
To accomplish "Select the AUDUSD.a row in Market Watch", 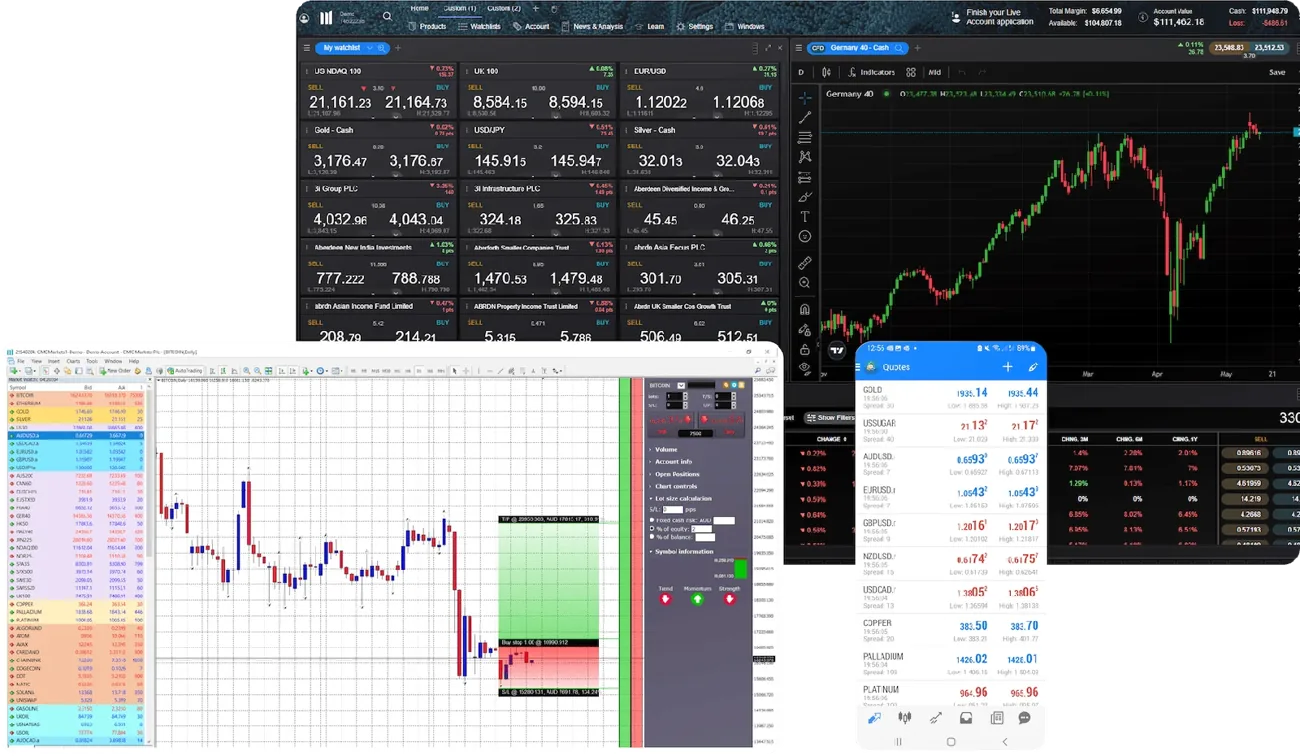I will [x=77, y=436].
